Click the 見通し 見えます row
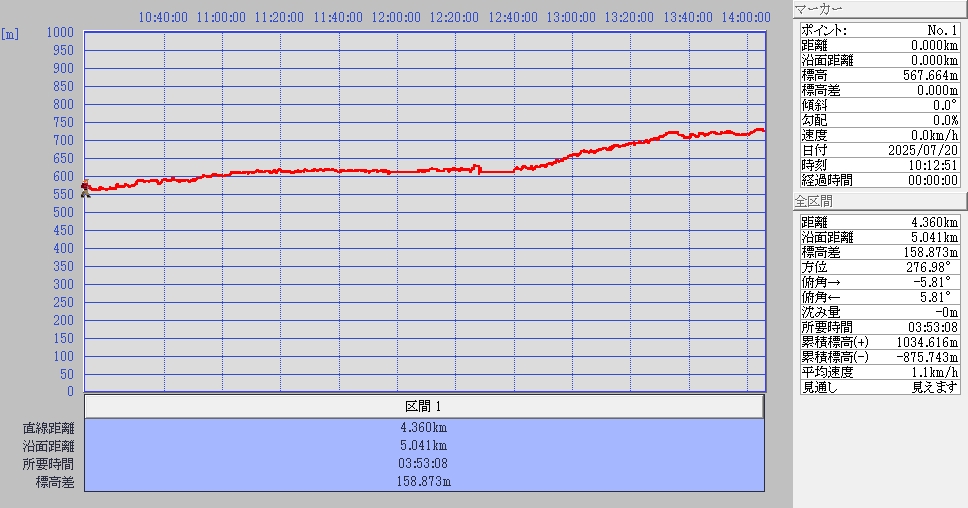 click(879, 386)
